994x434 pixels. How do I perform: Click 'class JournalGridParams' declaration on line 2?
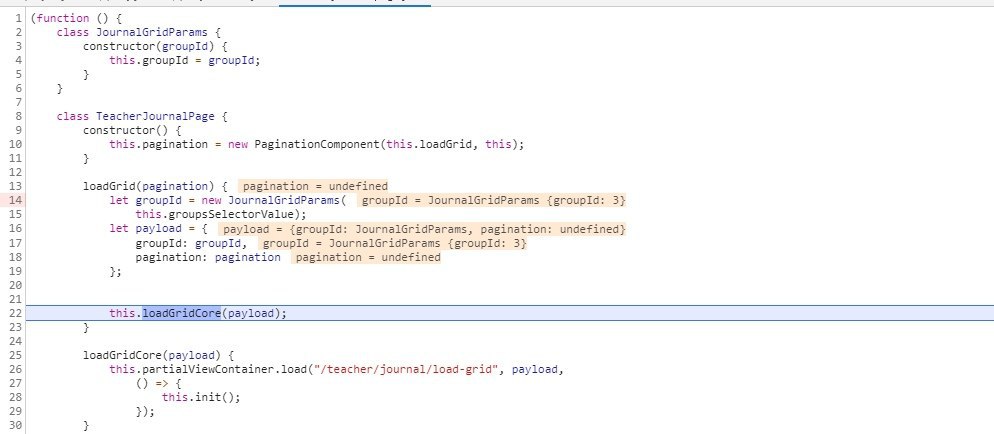(x=131, y=32)
